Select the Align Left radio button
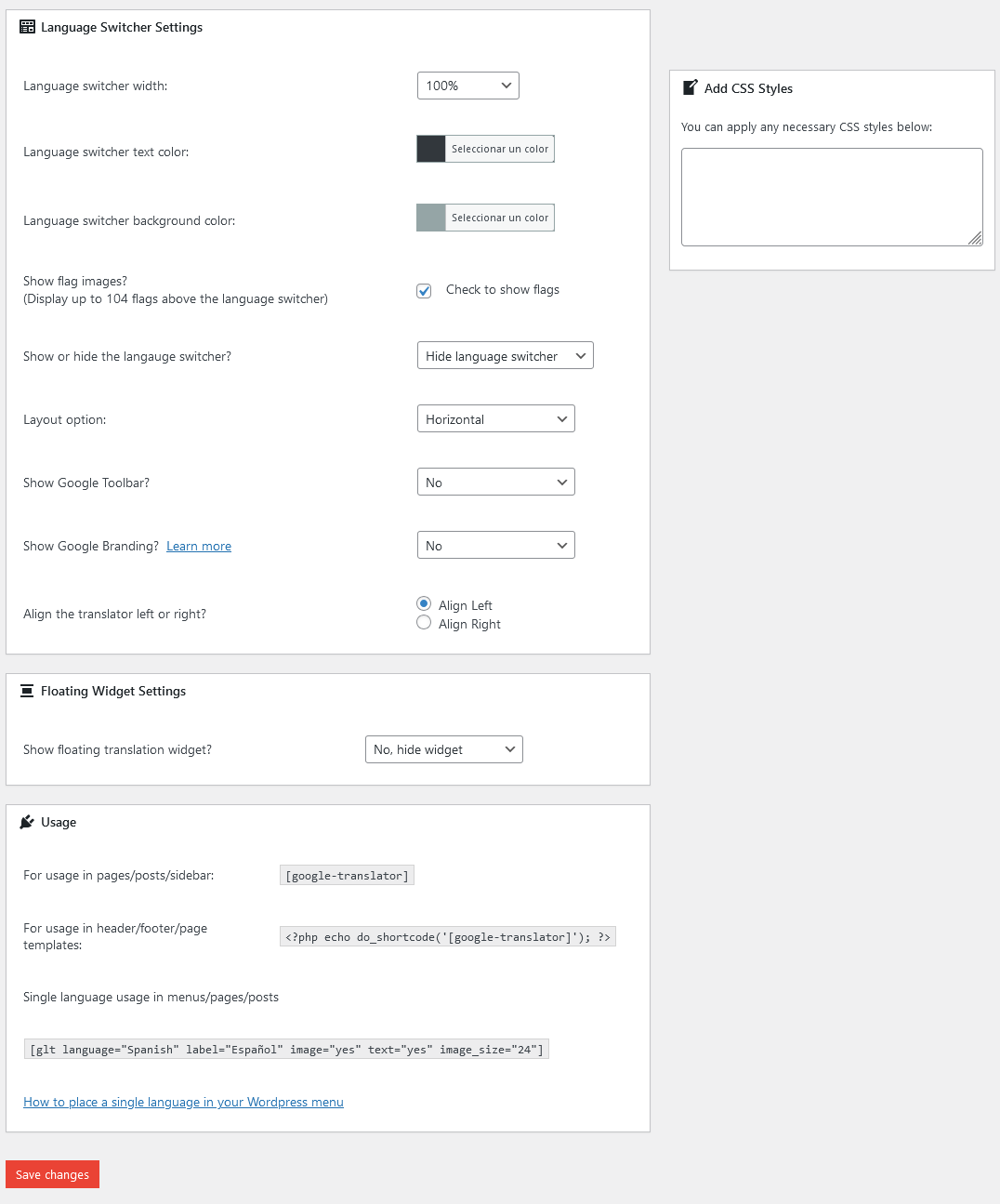 [x=424, y=603]
